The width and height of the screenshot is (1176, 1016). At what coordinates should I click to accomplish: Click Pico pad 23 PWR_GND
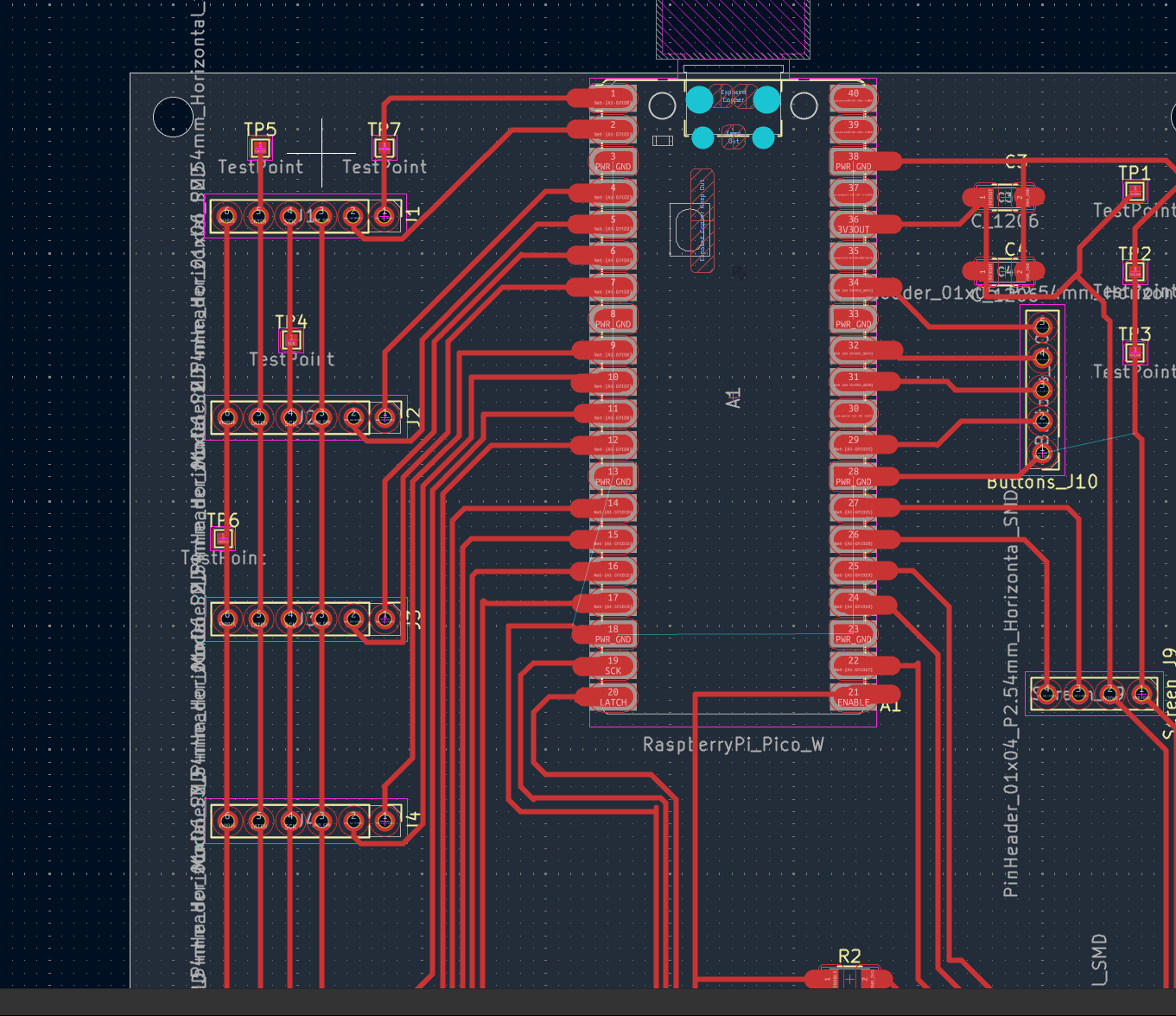854,634
